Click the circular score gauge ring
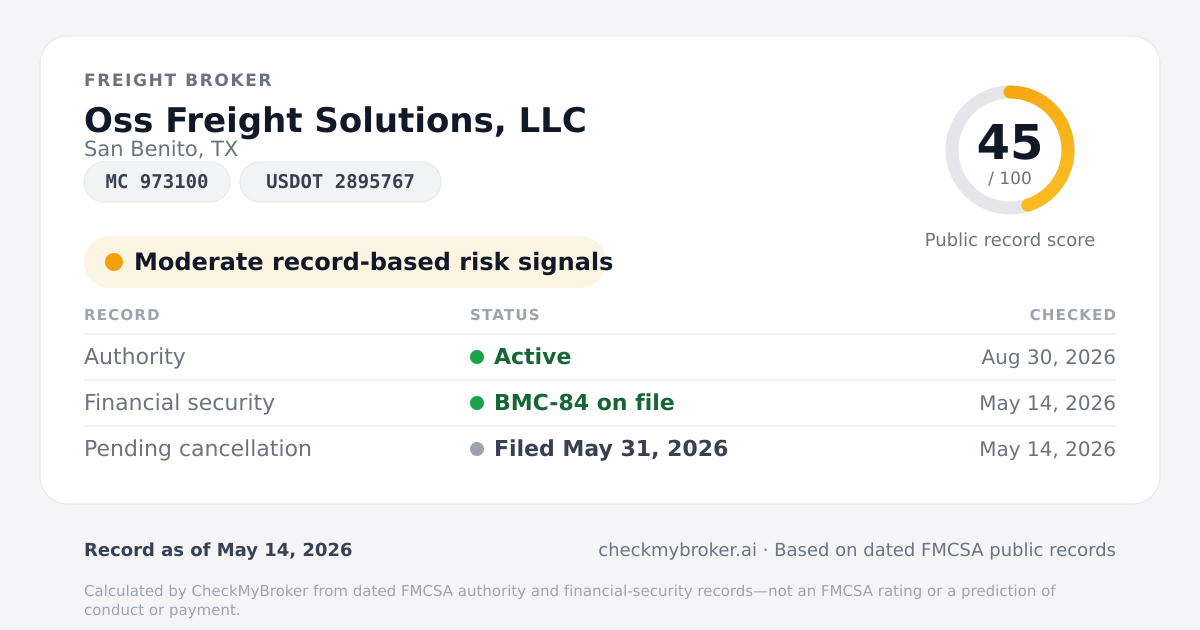Image resolution: width=1200 pixels, height=630 pixels. click(1010, 150)
